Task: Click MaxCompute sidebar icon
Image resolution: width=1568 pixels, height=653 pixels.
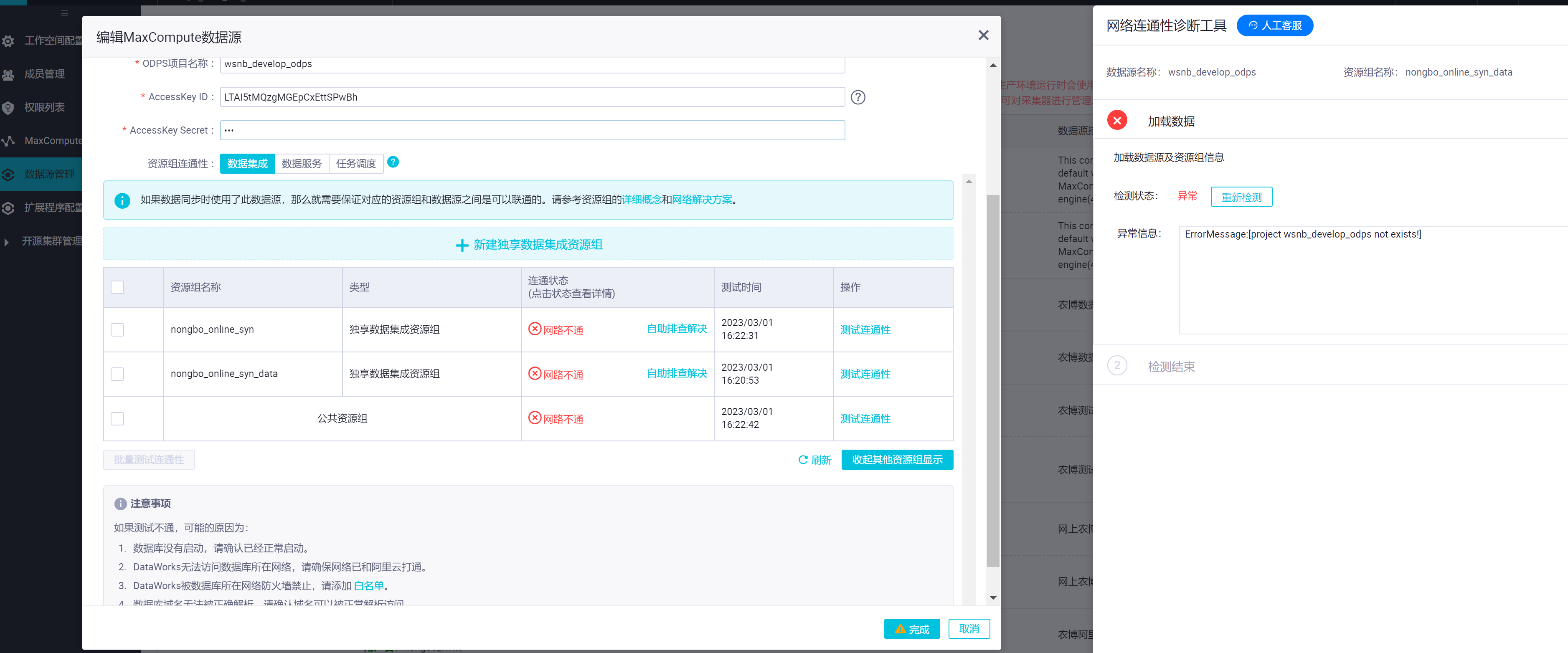Action: 8,141
